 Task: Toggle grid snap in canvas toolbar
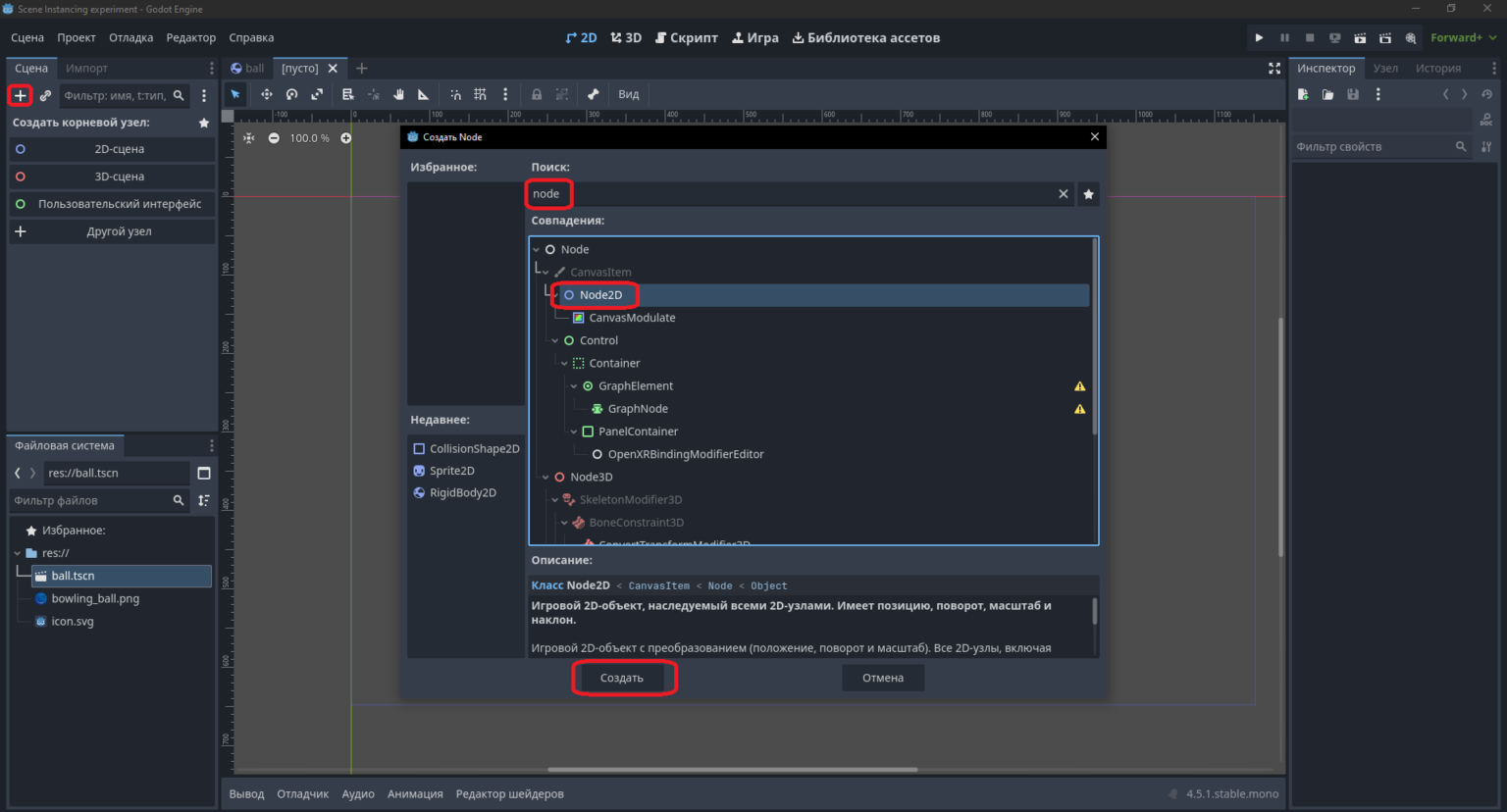coord(480,94)
